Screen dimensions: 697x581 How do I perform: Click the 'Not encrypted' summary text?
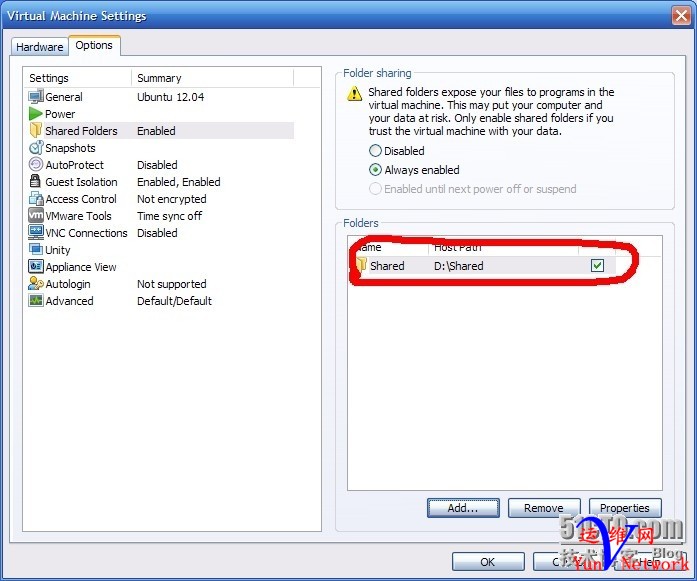[x=172, y=199]
